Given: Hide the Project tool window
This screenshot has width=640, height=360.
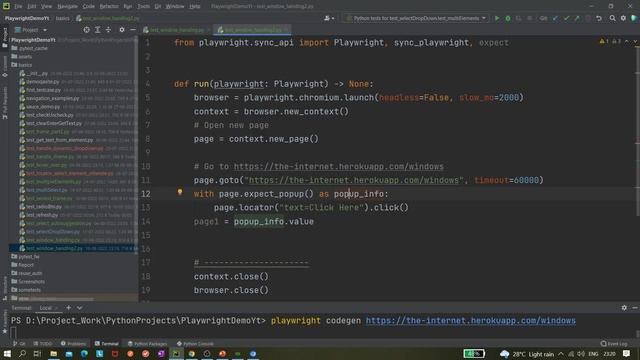Looking at the screenshot, I should pos(133,30).
